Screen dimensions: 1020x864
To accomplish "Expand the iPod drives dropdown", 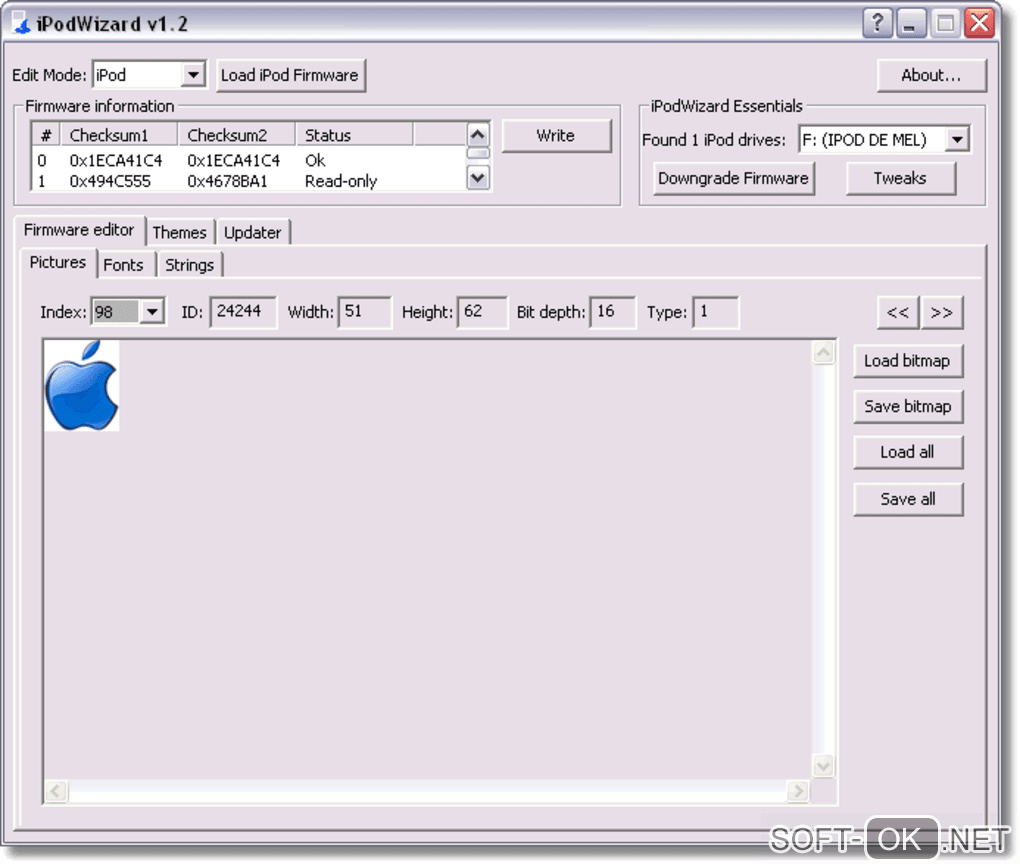I will pos(957,139).
